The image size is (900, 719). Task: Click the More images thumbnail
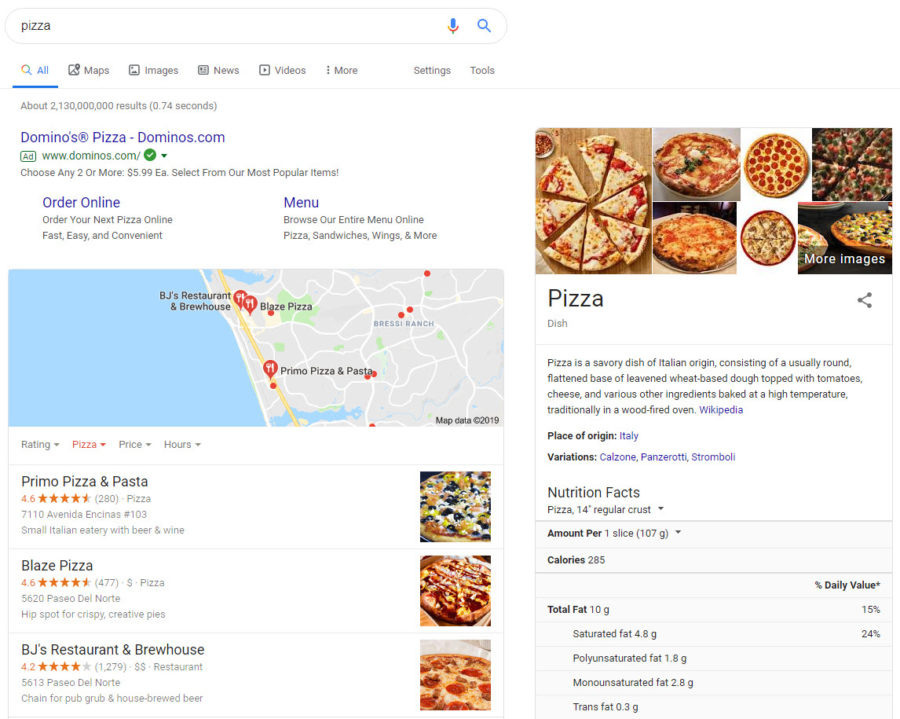pos(845,238)
